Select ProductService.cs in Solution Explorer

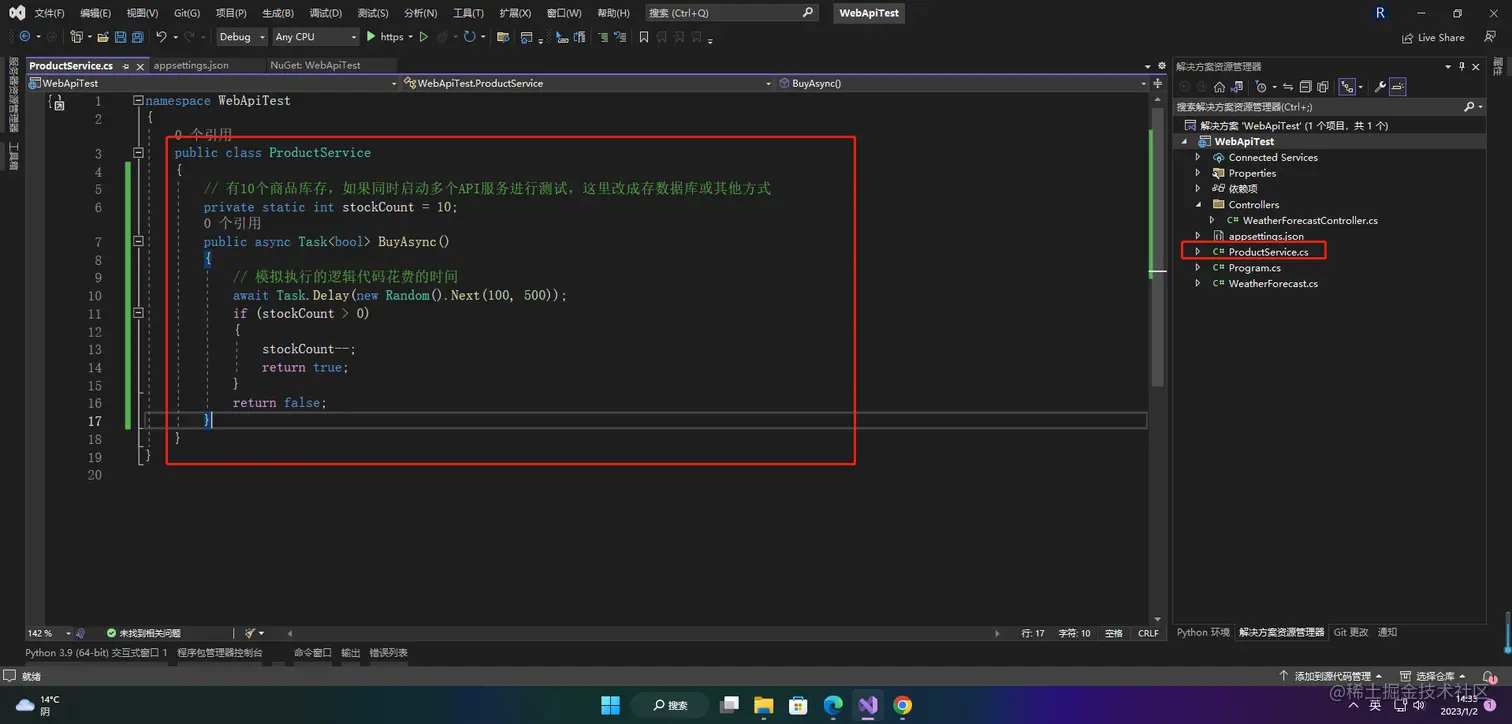click(1268, 252)
